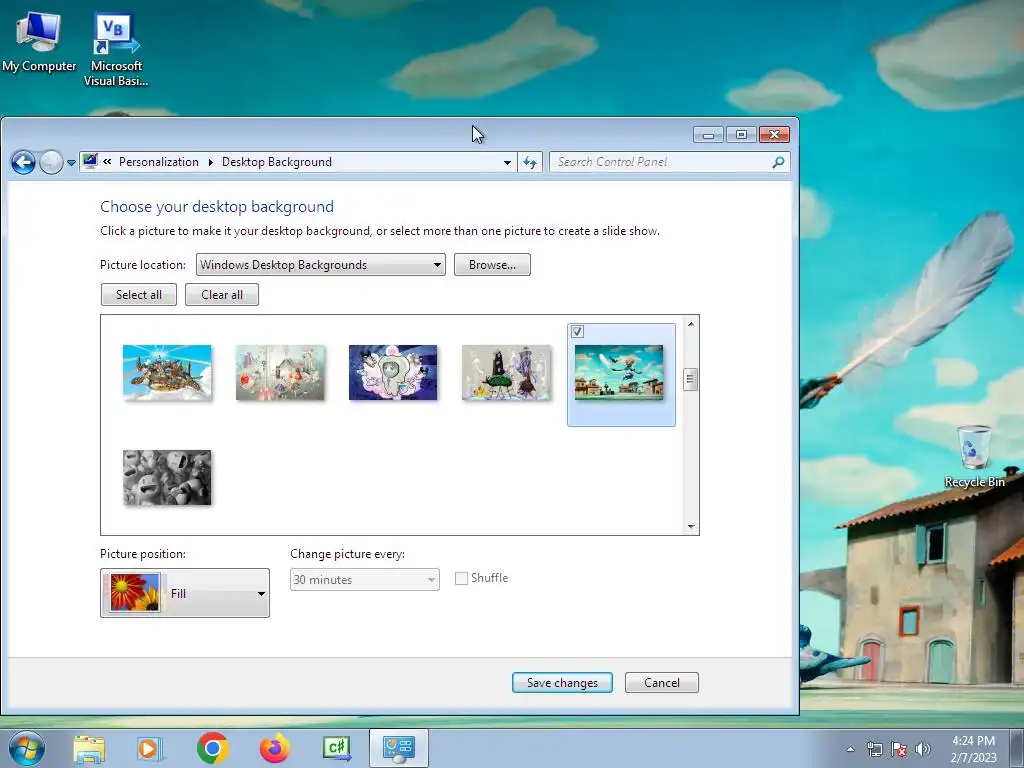Click the Show desktop strip in the taskbar corner
This screenshot has height=768, width=1024.
(1017, 749)
